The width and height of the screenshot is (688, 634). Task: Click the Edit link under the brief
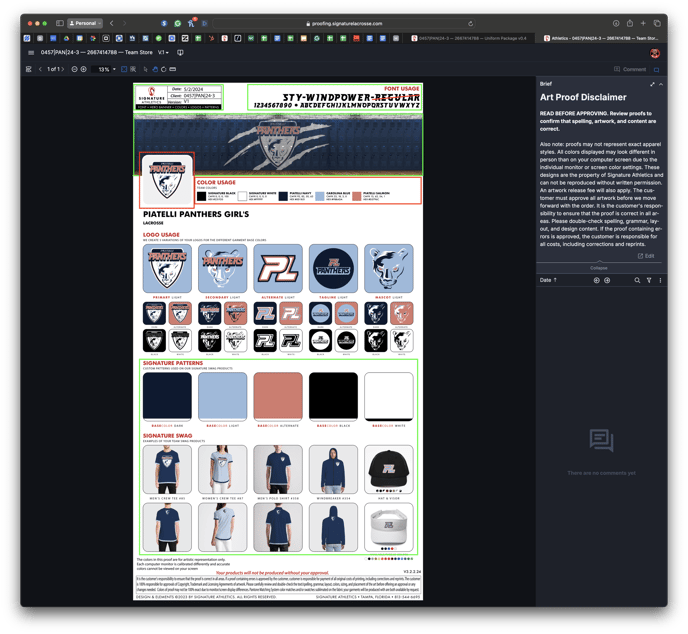click(645, 256)
